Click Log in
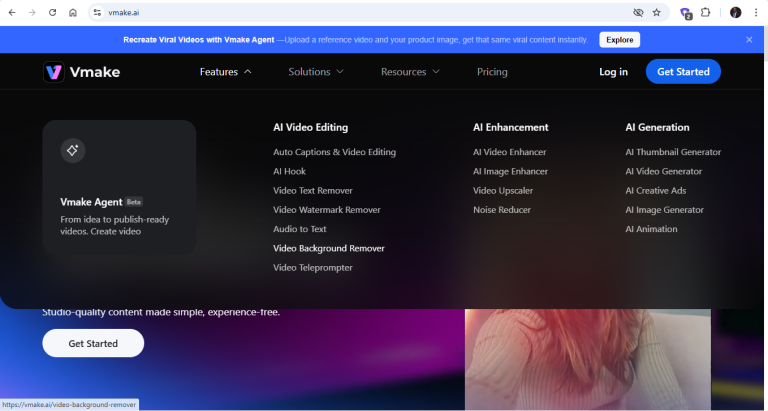 [613, 72]
